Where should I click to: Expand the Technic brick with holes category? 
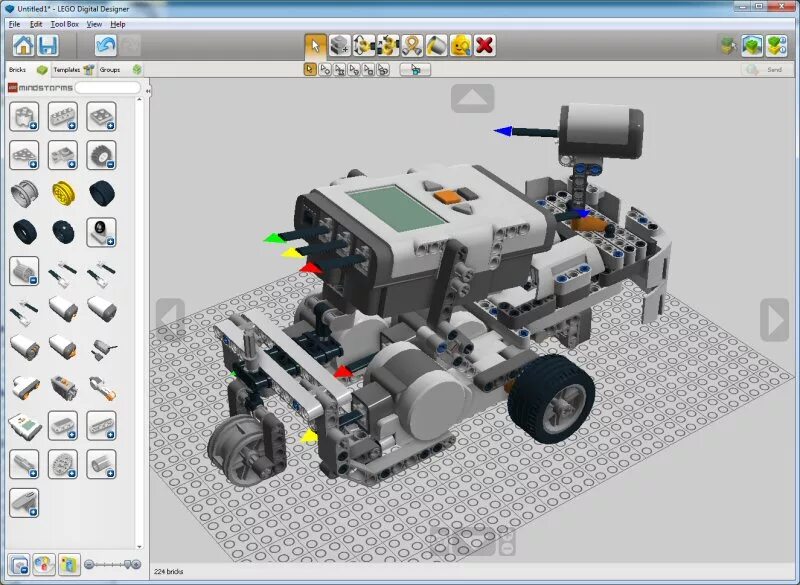[63, 116]
